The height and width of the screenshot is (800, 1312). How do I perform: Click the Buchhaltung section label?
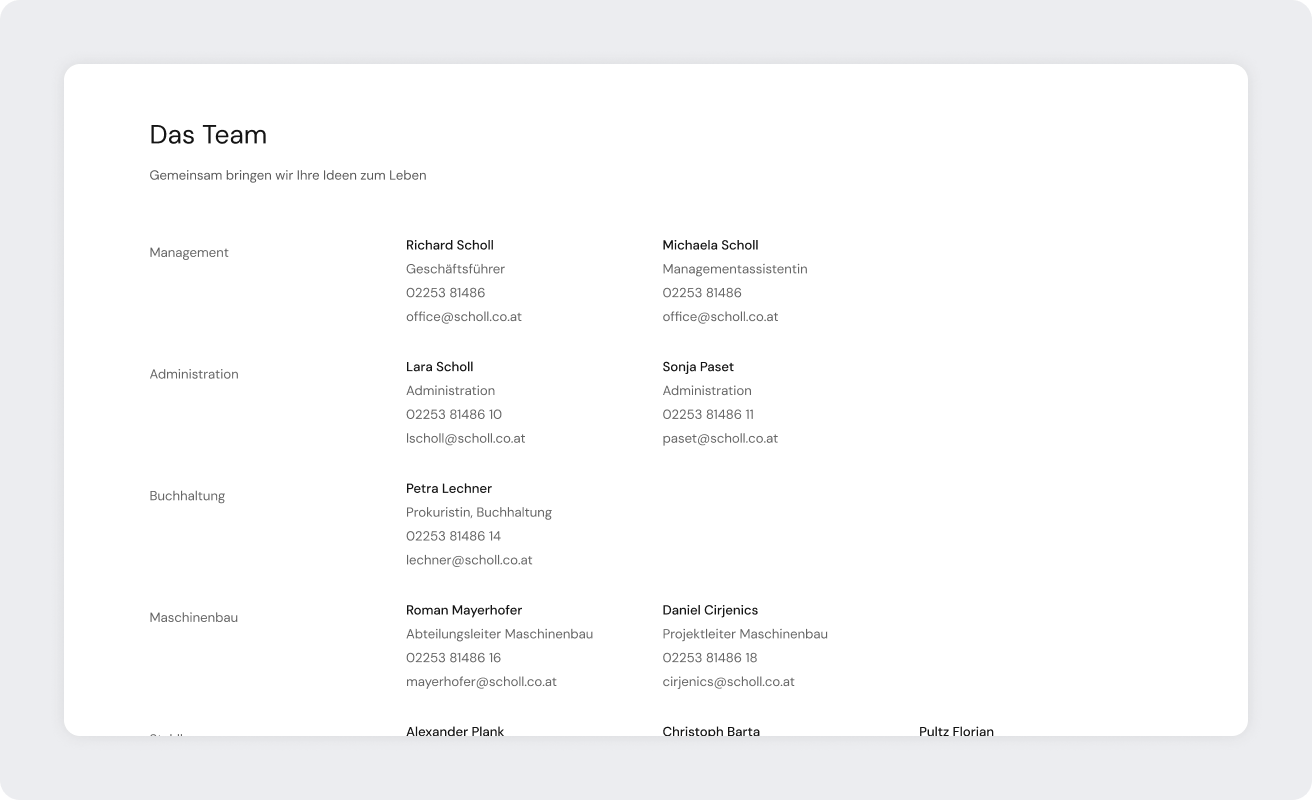tap(187, 496)
